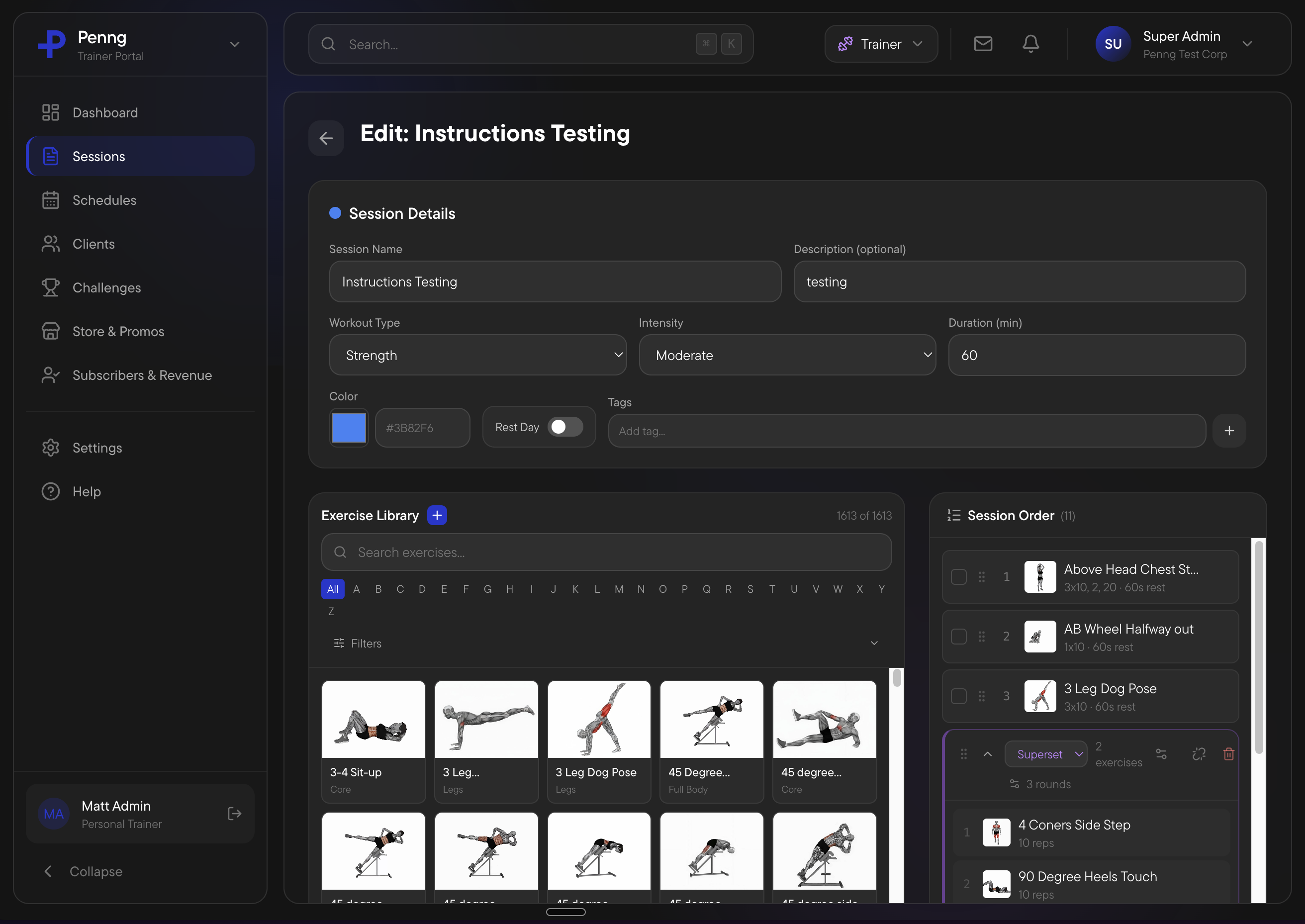Open the Workout Type Strength dropdown
This screenshot has width=1305, height=924.
point(478,355)
